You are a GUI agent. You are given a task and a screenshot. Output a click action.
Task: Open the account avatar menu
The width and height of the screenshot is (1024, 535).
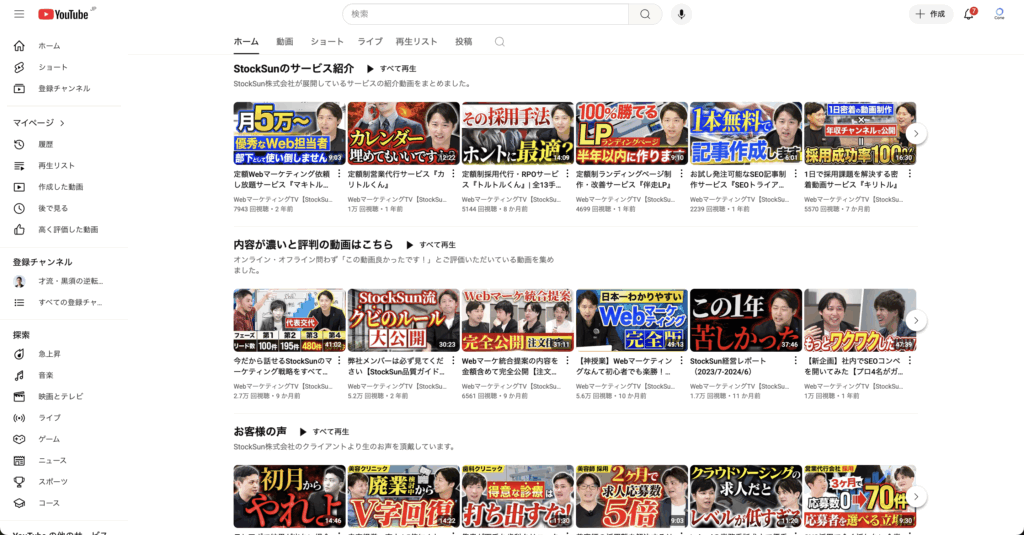click(x=999, y=14)
